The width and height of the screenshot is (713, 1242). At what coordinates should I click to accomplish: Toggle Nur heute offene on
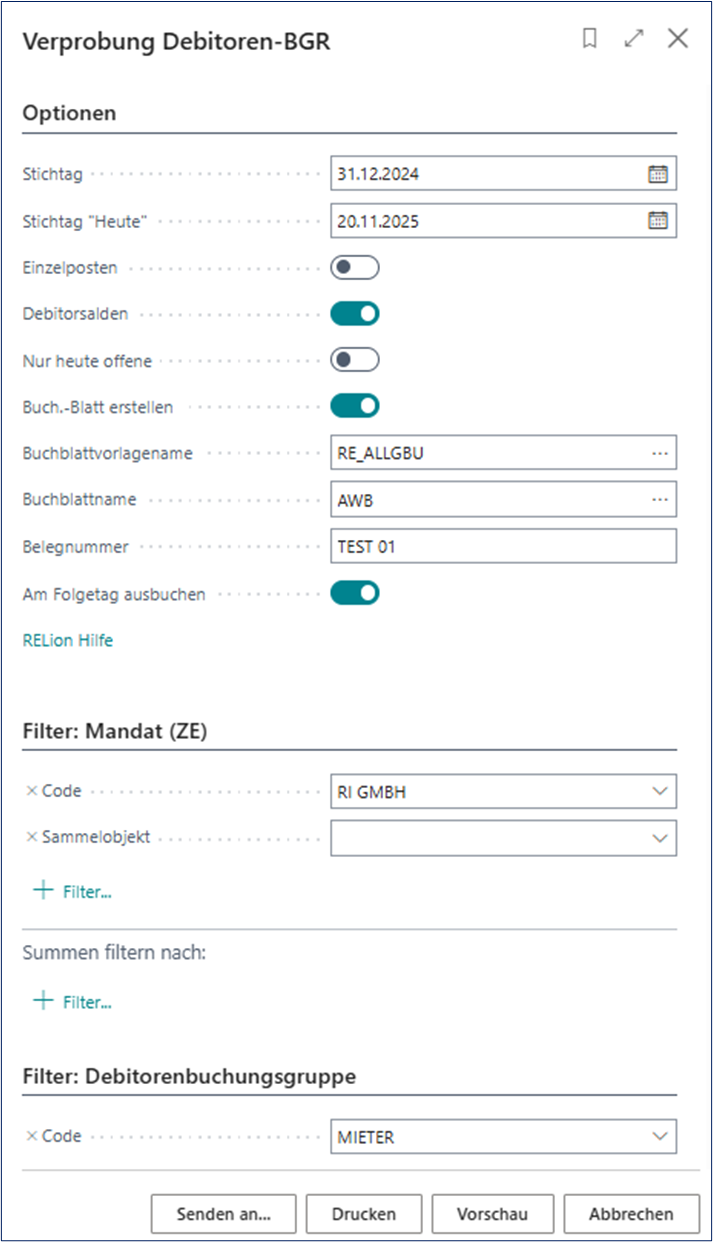click(355, 360)
